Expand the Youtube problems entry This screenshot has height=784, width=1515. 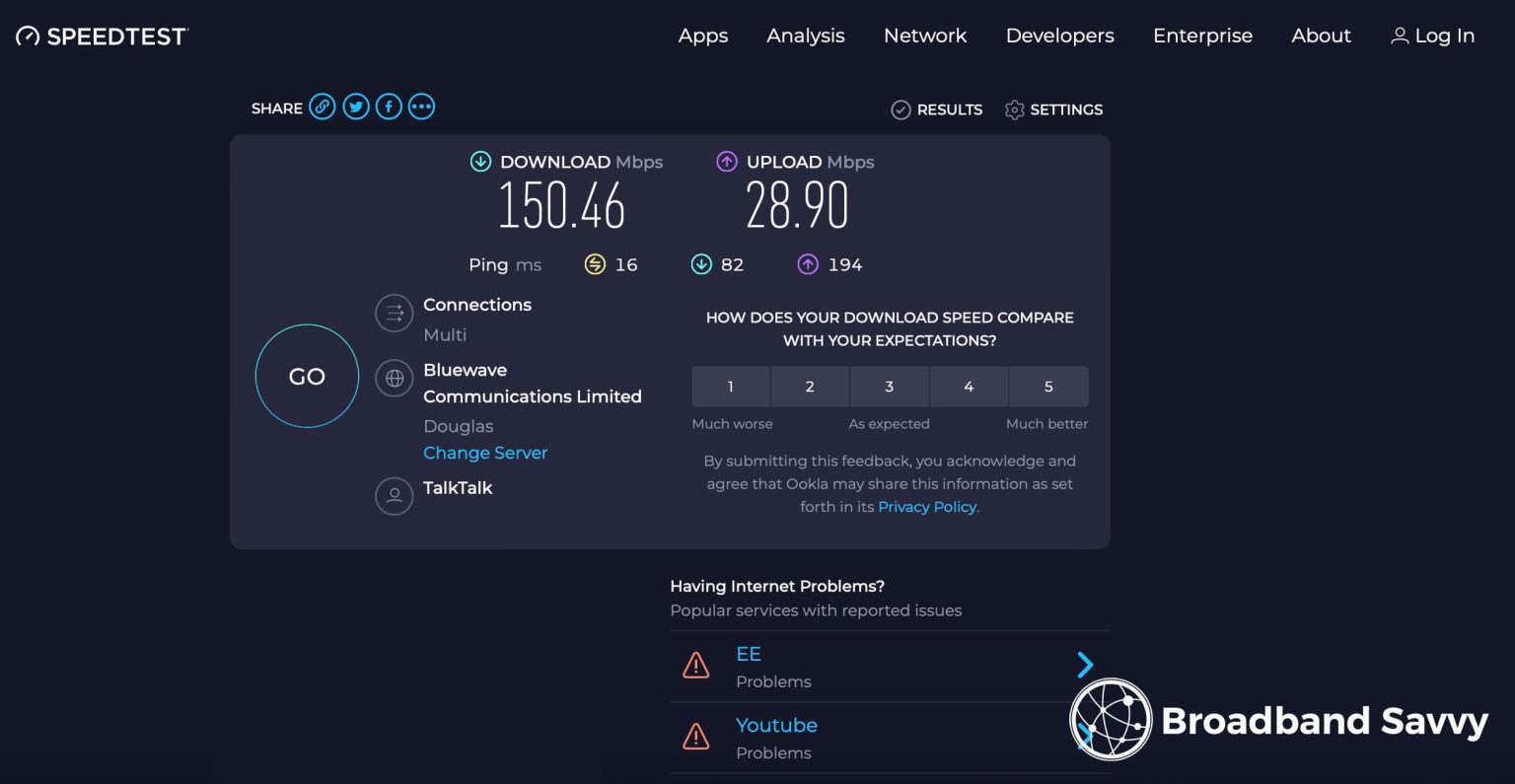(1085, 737)
